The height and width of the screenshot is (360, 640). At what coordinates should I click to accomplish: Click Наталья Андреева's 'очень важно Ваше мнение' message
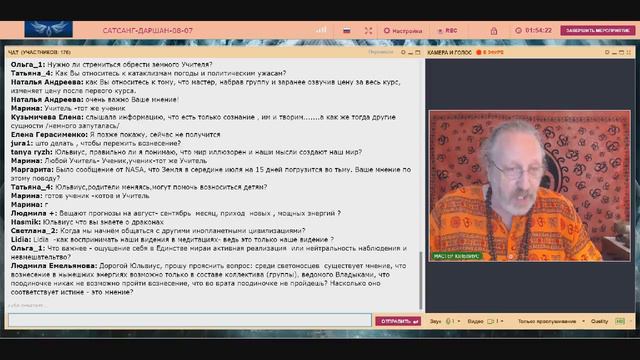tap(95, 99)
